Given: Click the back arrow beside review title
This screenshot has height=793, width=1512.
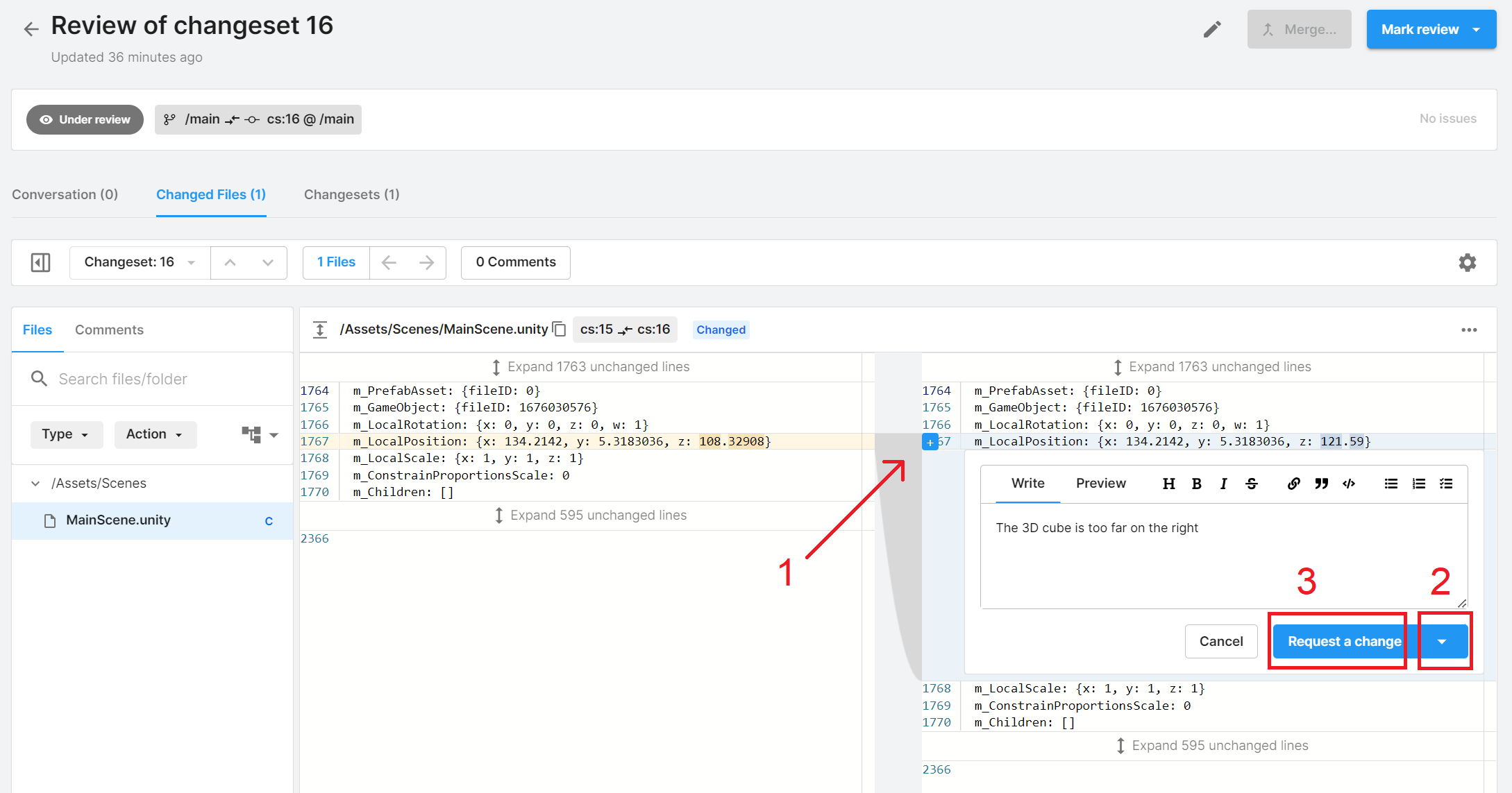Looking at the screenshot, I should (x=31, y=29).
